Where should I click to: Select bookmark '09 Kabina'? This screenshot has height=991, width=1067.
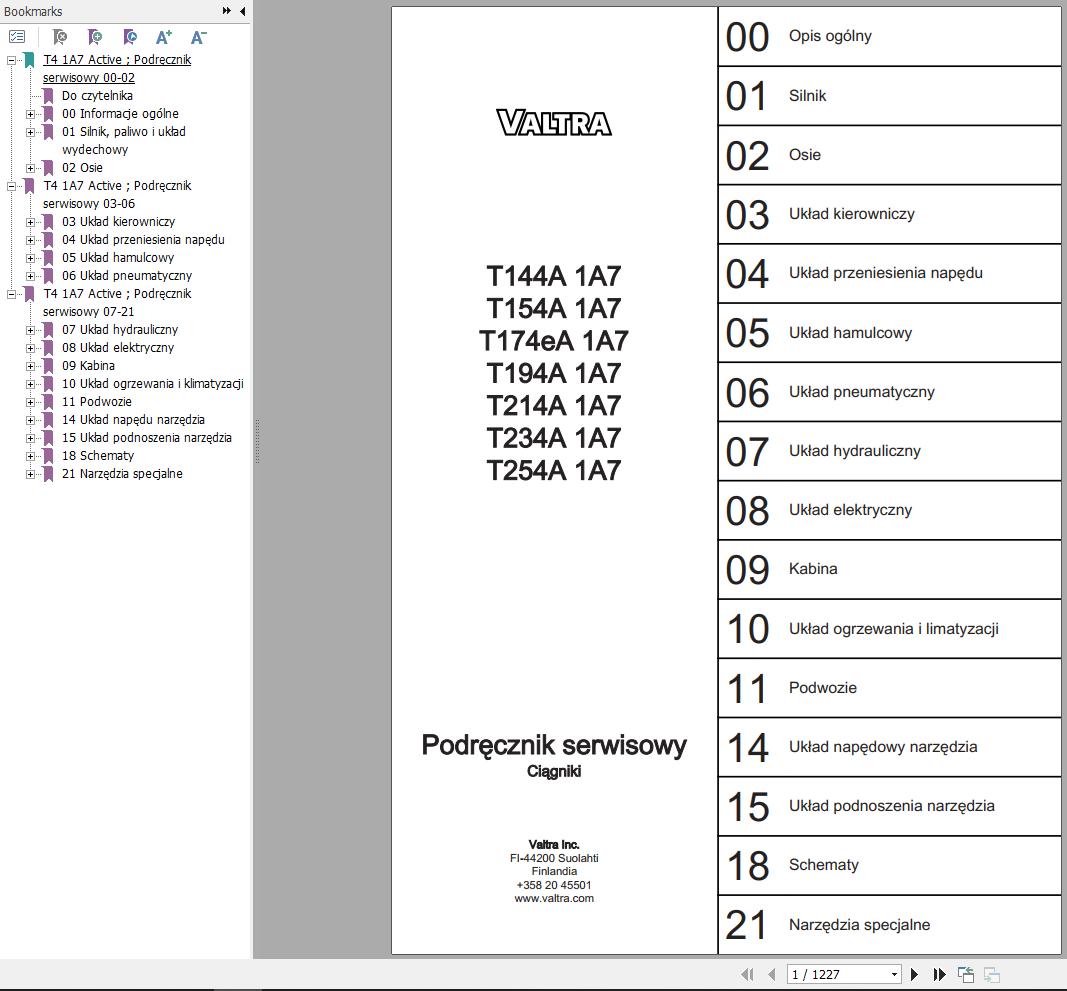(88, 365)
